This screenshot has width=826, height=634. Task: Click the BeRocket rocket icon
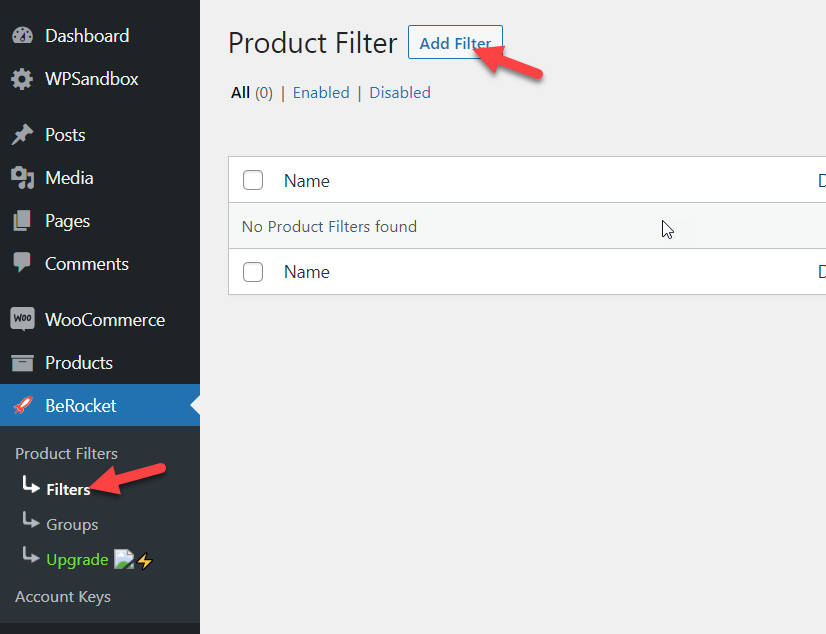[23, 405]
